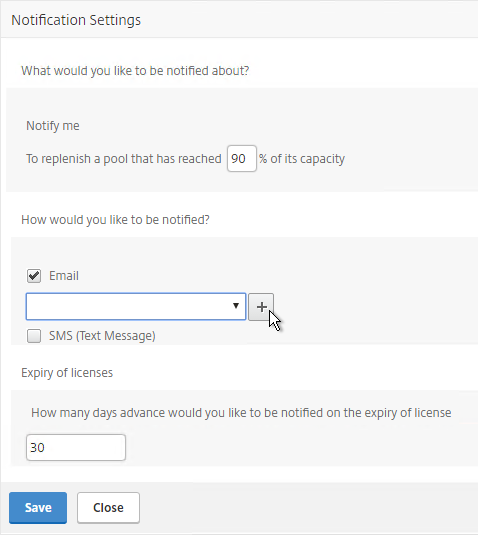Close the Notification Settings dialog
The height and width of the screenshot is (535, 478).
pyautogui.click(x=108, y=508)
